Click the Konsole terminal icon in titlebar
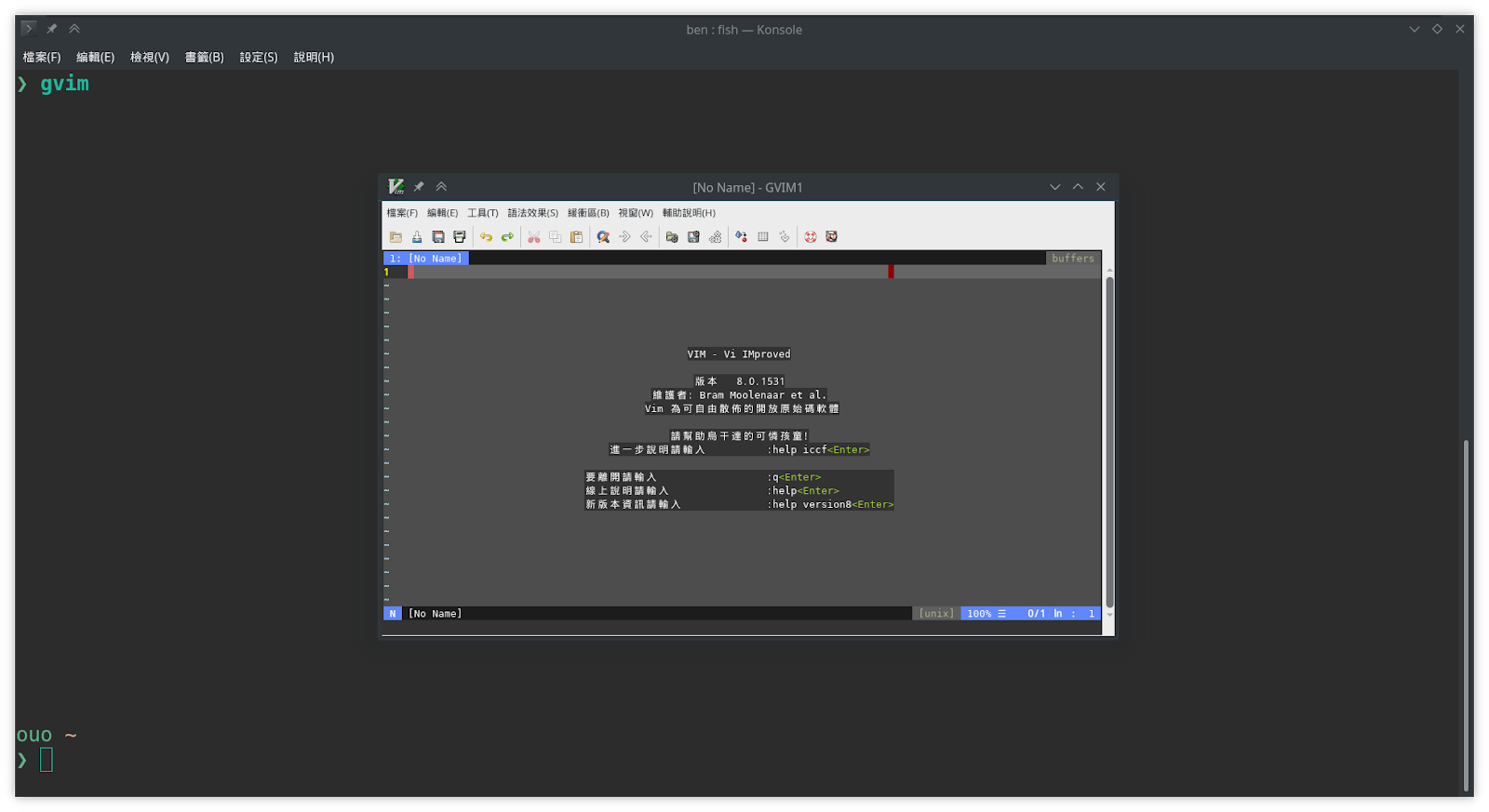1489x812 pixels. pyautogui.click(x=29, y=29)
